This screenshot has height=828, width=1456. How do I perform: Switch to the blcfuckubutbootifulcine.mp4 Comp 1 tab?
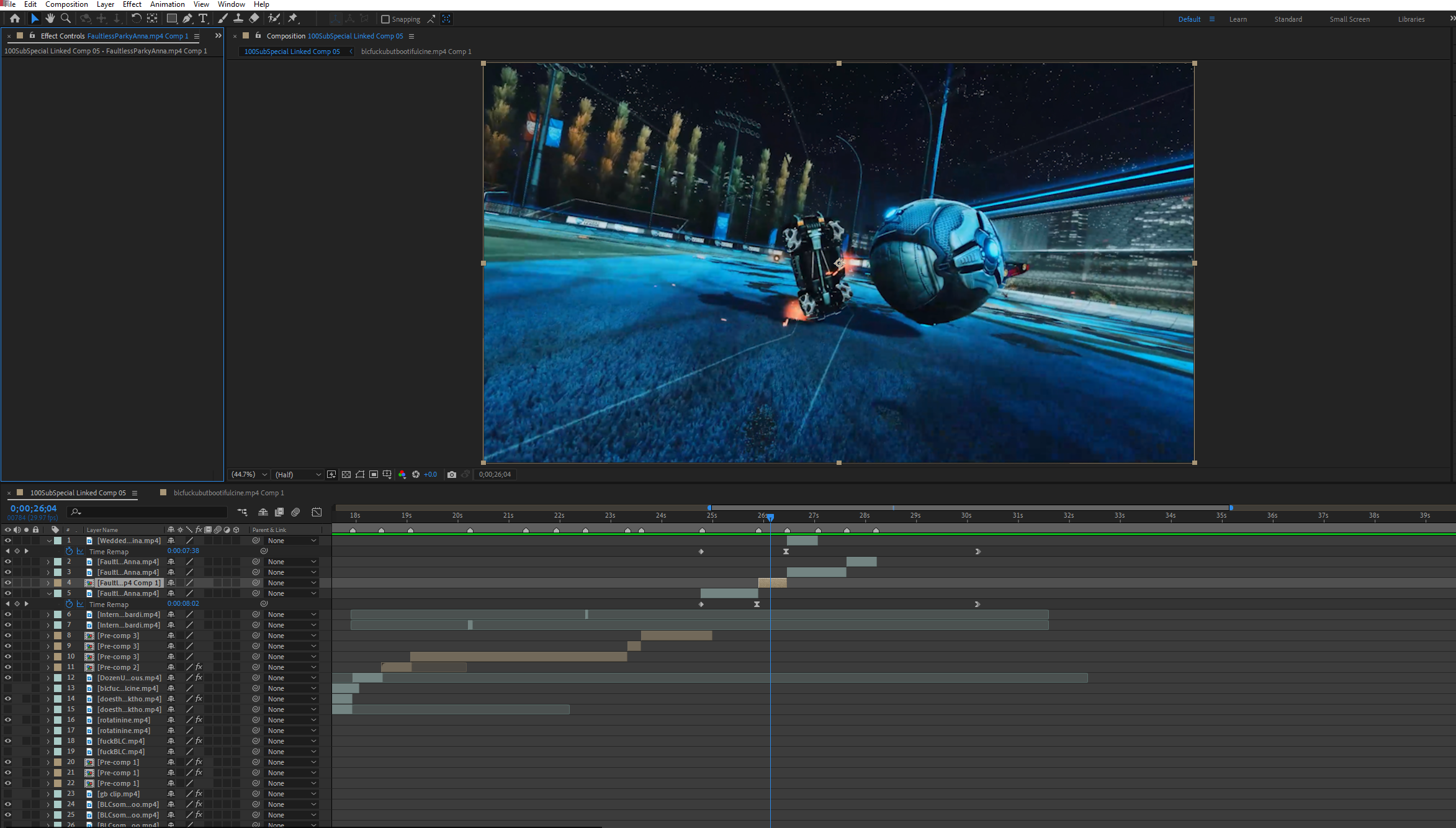pos(415,52)
